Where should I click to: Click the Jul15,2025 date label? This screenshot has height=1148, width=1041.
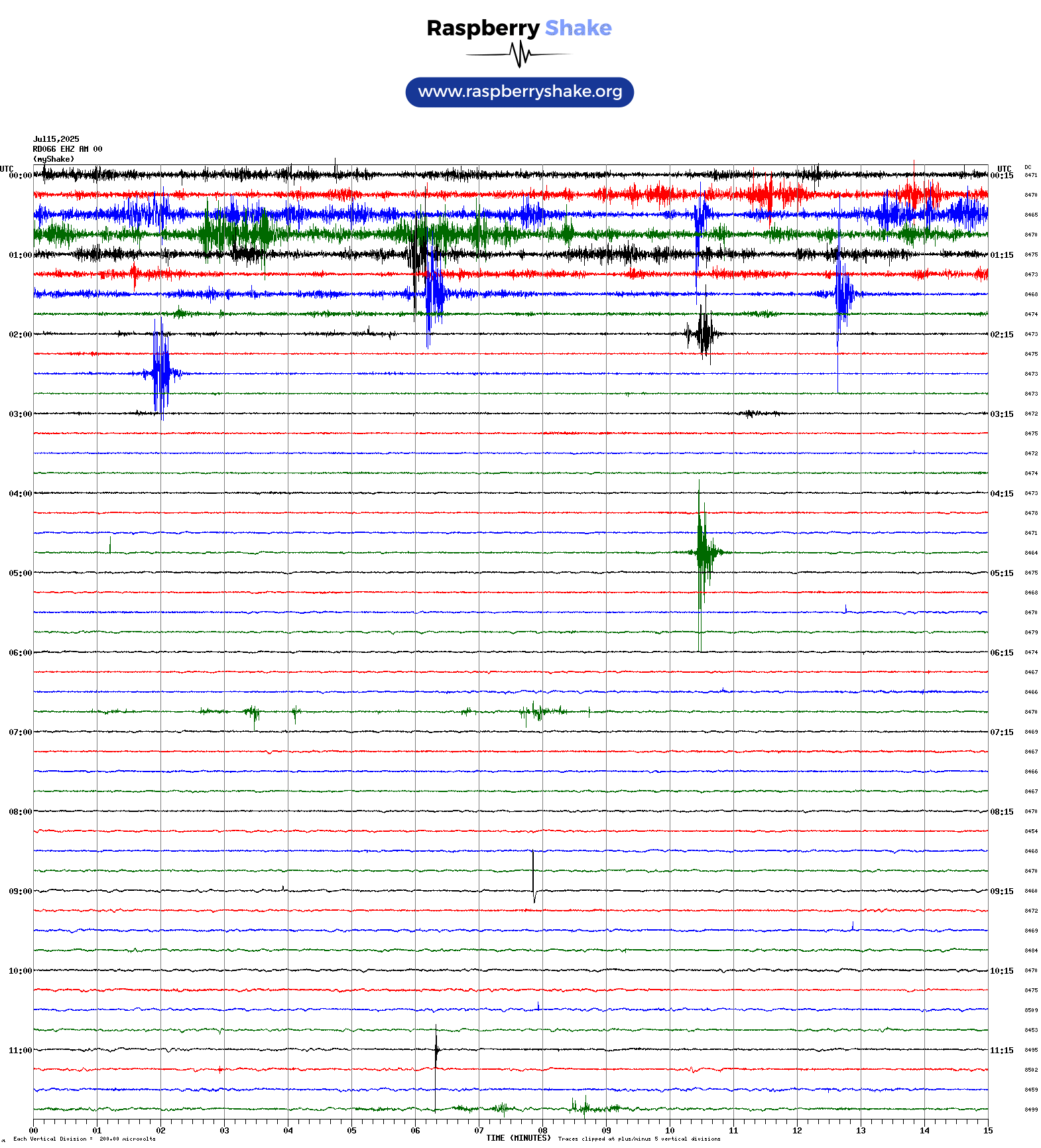click(x=56, y=139)
